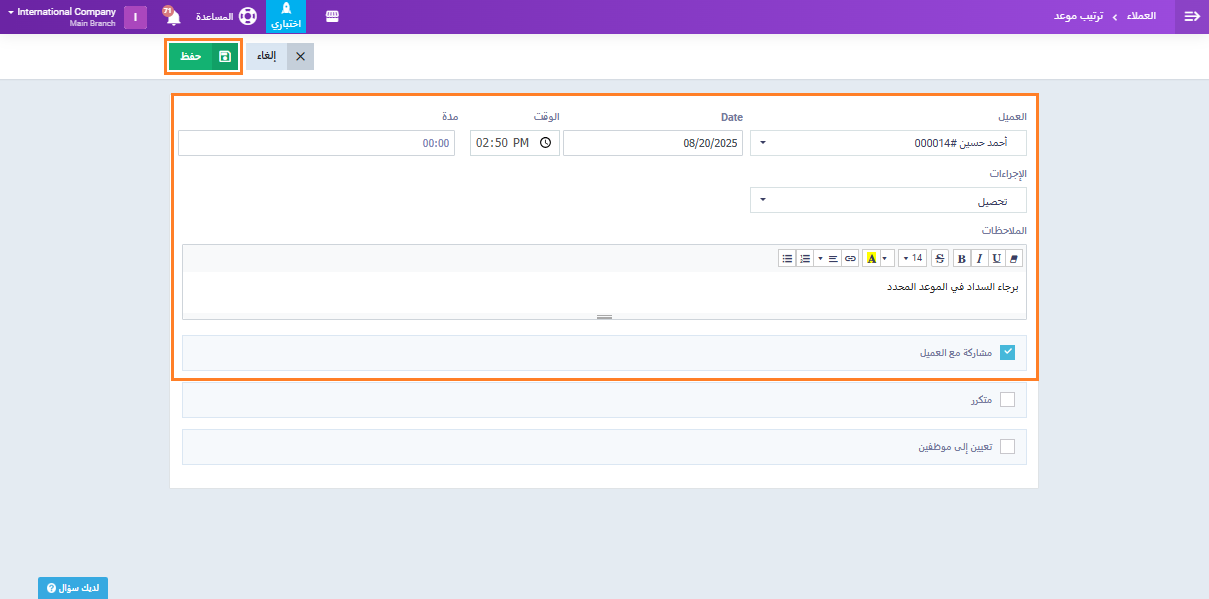Apply strikethrough formatting to the notes
The image size is (1209, 599).
[x=940, y=258]
